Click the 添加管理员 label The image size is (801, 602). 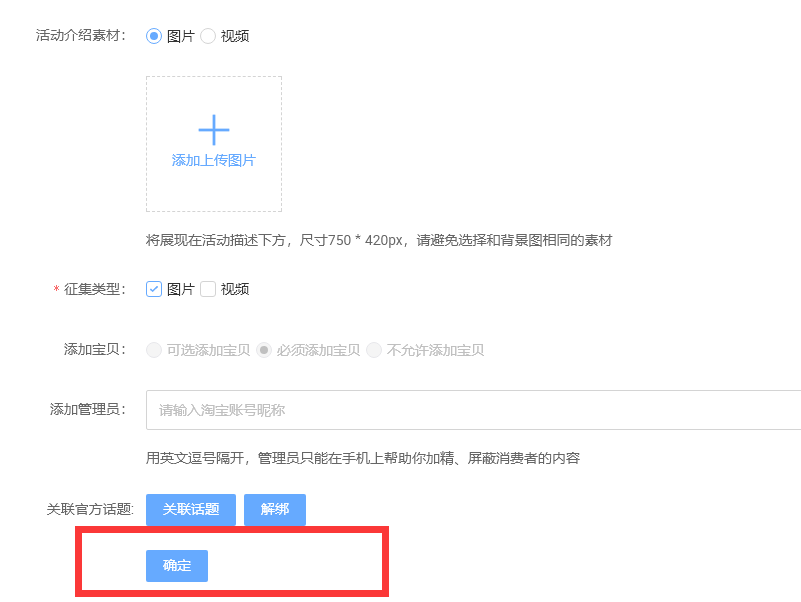click(88, 409)
